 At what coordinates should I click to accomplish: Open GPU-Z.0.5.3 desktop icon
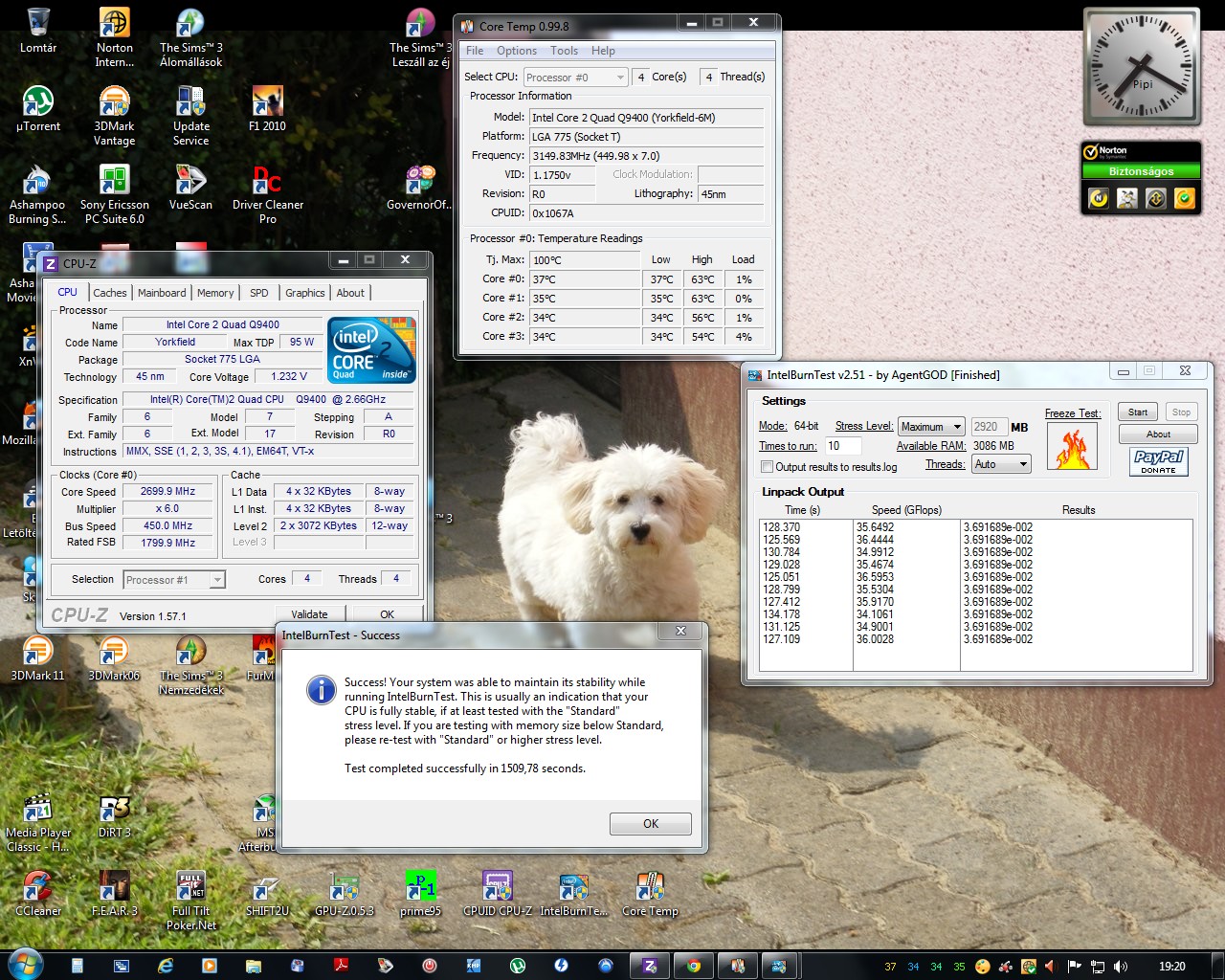[x=345, y=893]
